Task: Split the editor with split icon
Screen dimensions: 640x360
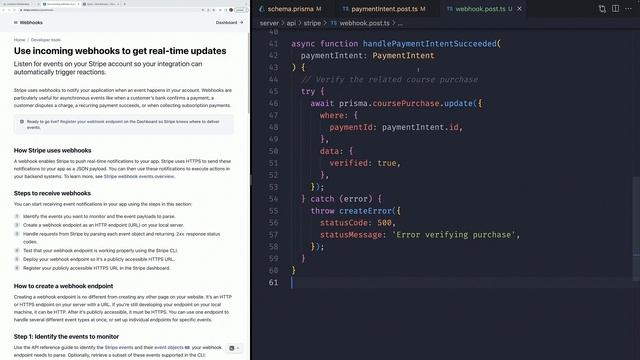Action: tap(616, 9)
